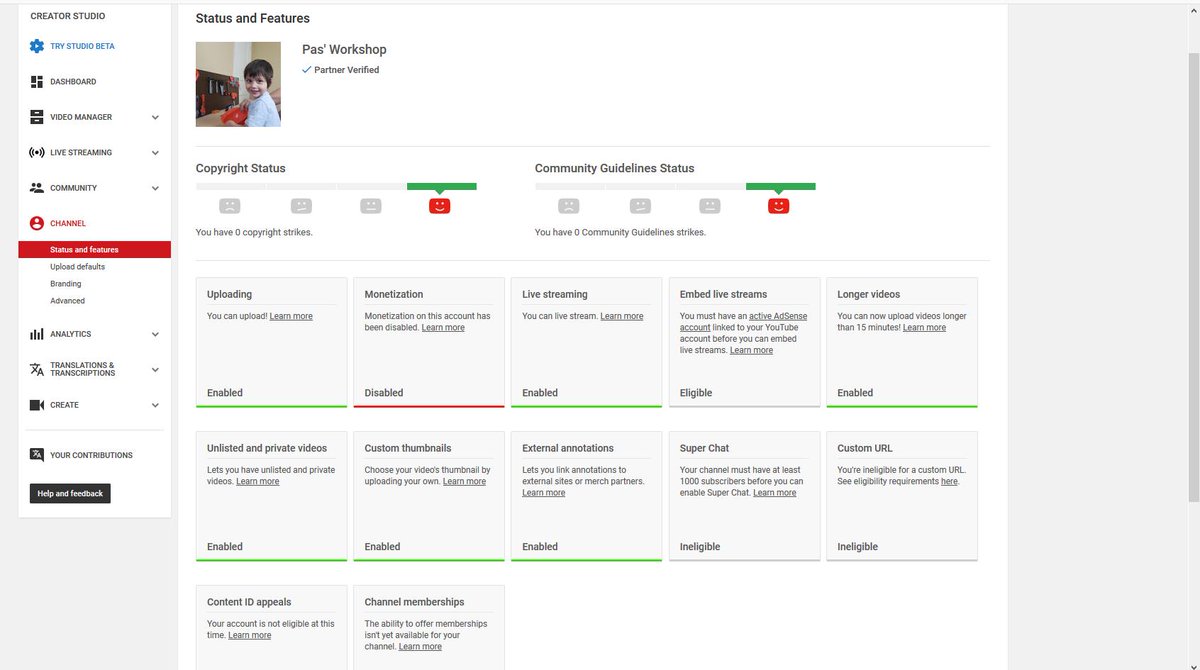Click Learn more in Live streaming card
Viewport: 1200px width, 670px height.
(x=622, y=316)
